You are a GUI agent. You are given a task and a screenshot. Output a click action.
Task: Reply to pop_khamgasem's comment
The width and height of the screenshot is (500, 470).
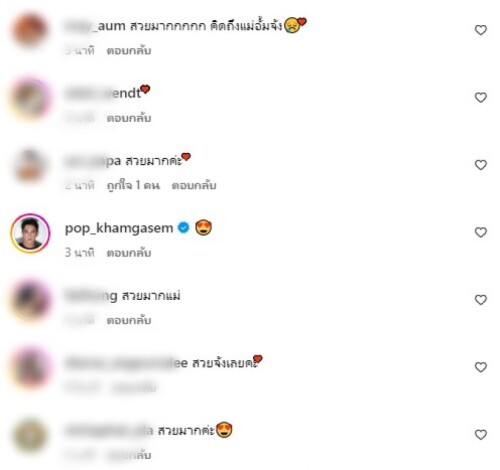(129, 253)
